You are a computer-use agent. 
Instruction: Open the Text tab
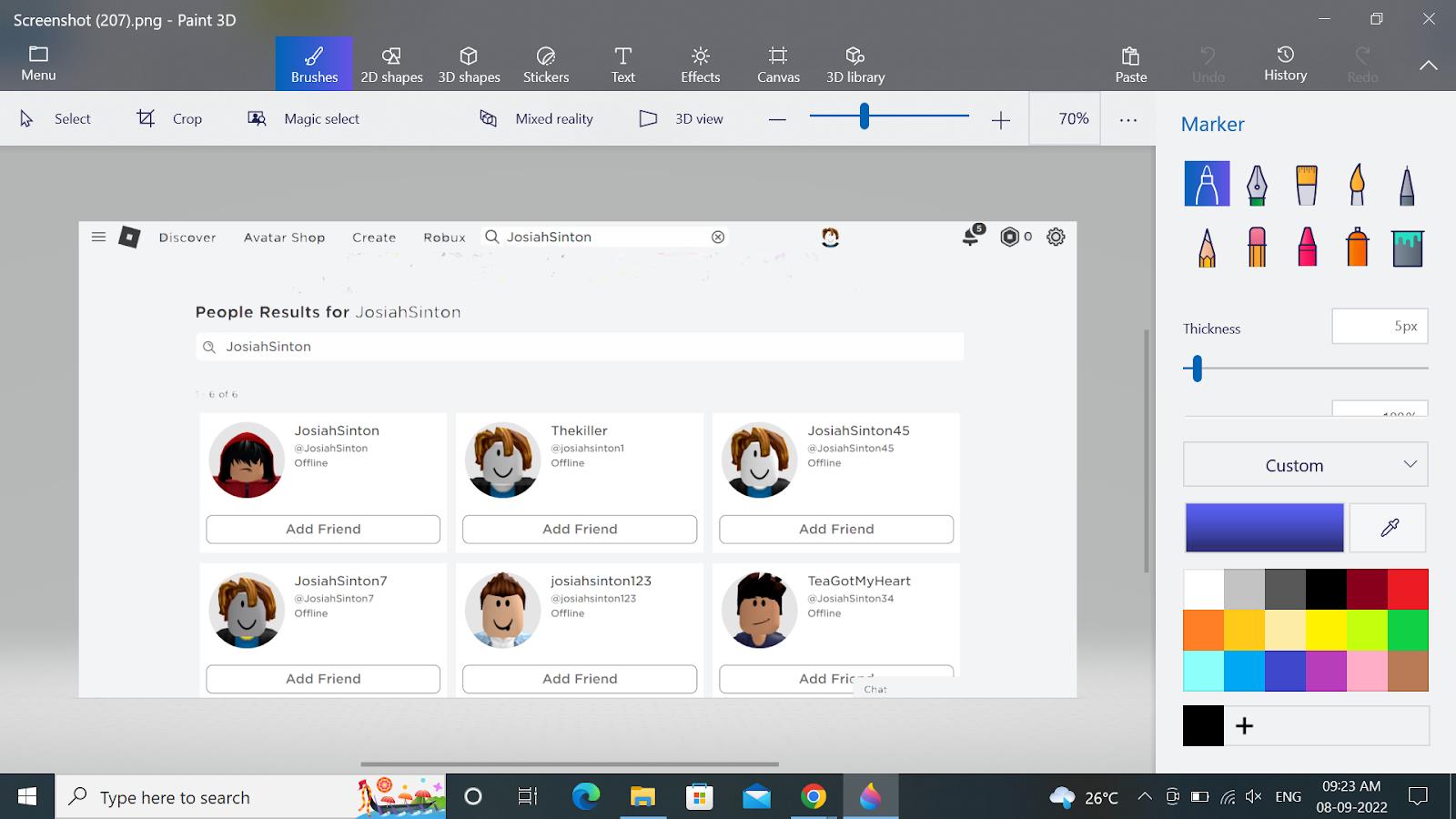(x=623, y=64)
